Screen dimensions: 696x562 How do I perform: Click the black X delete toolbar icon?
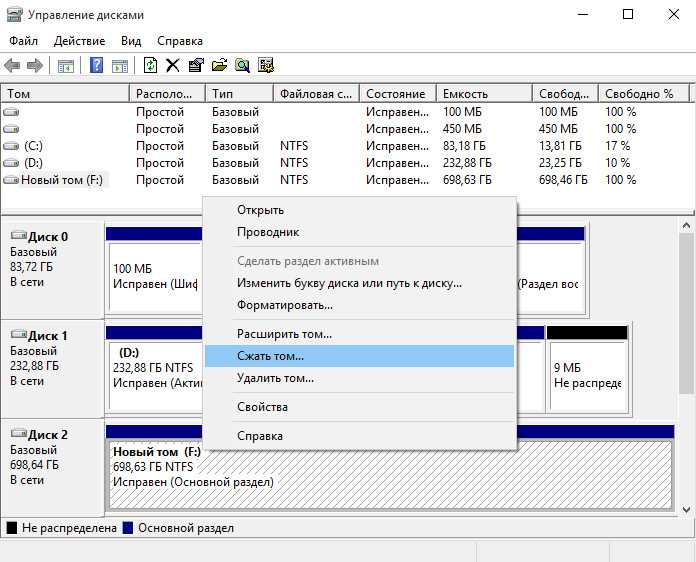(x=173, y=65)
